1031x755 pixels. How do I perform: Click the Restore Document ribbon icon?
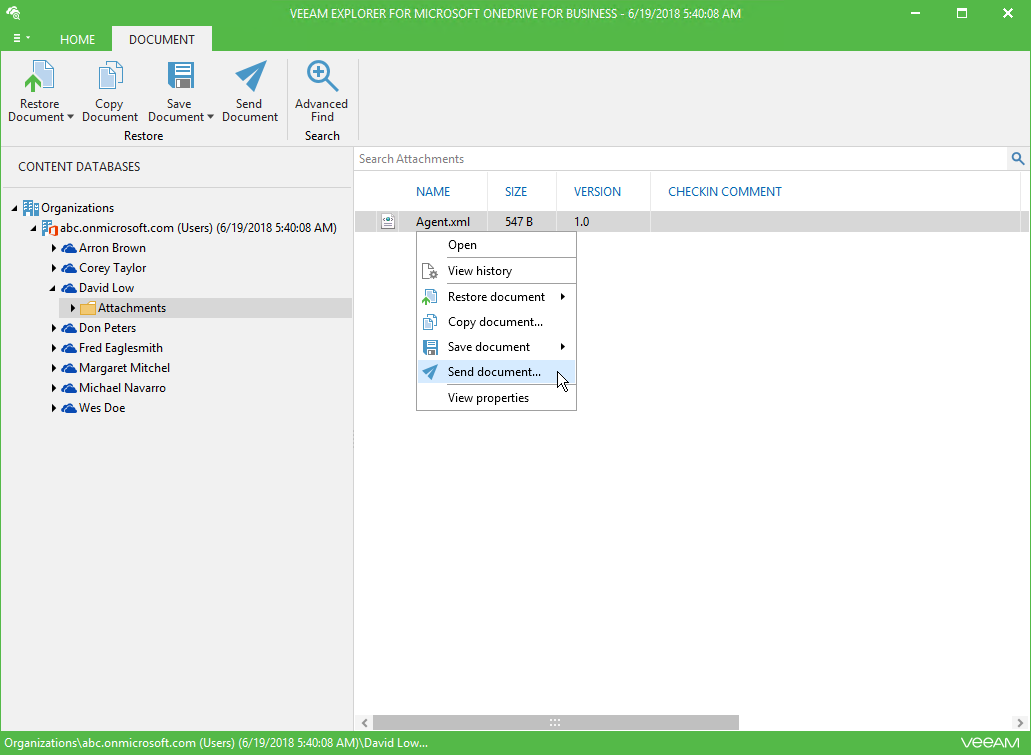tap(39, 76)
